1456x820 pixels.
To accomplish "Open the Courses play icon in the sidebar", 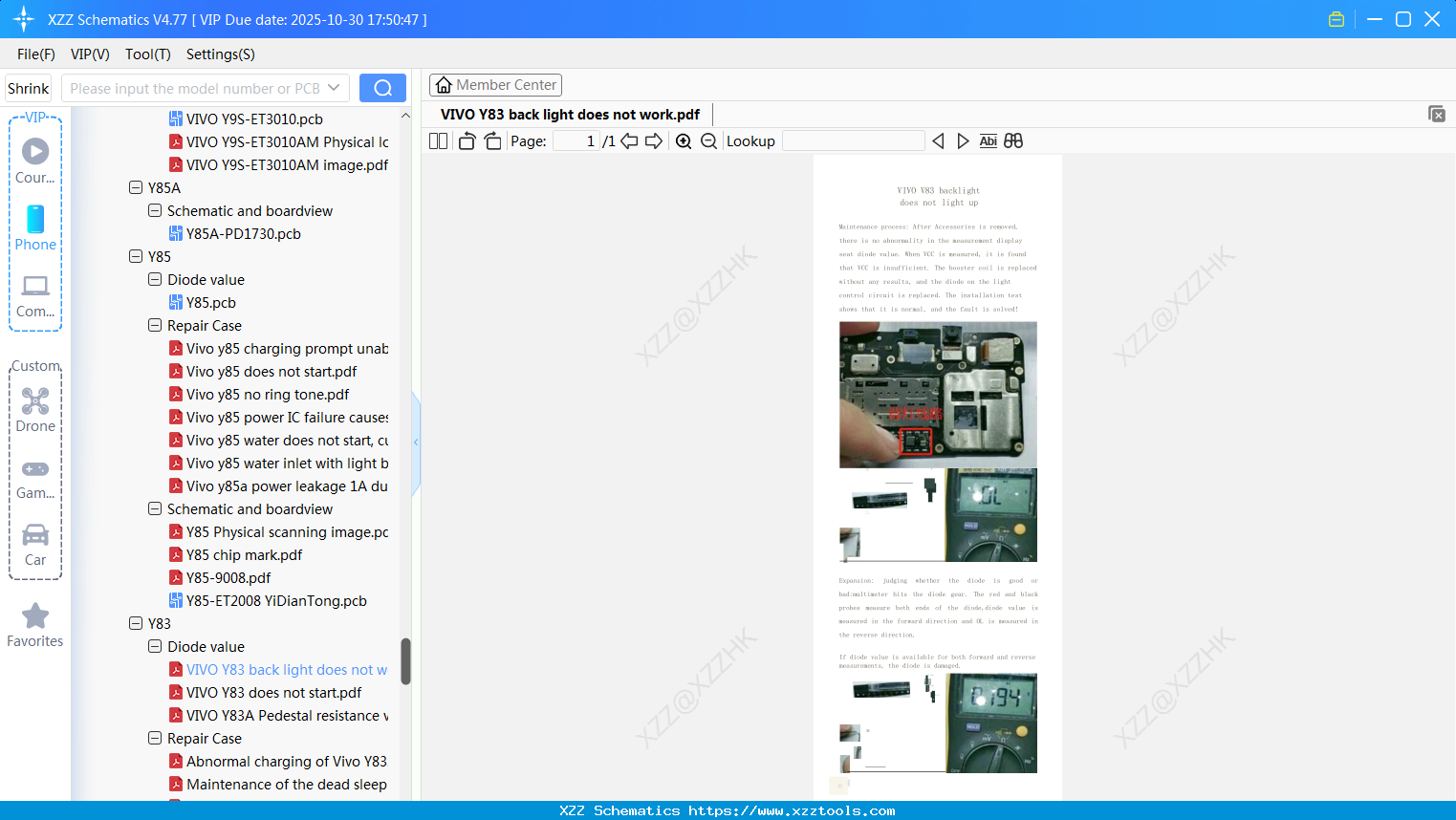I will tap(35, 151).
